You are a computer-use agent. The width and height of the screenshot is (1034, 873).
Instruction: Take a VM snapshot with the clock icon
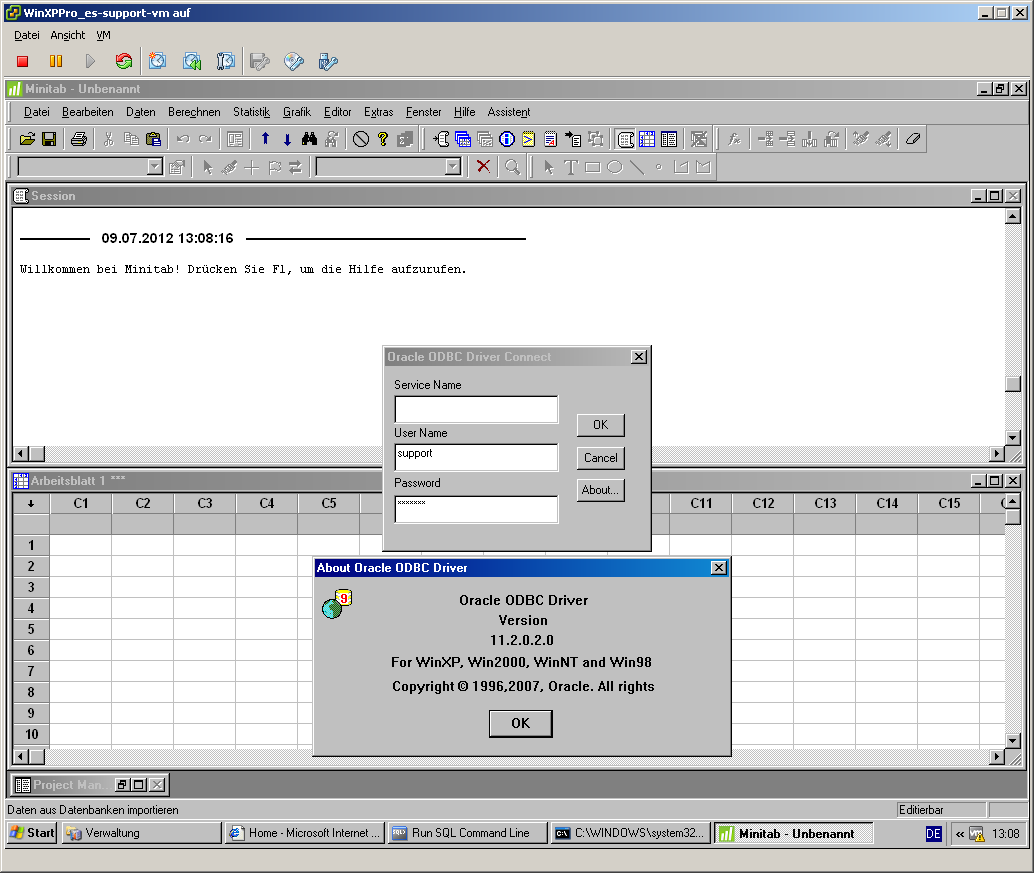(x=158, y=61)
